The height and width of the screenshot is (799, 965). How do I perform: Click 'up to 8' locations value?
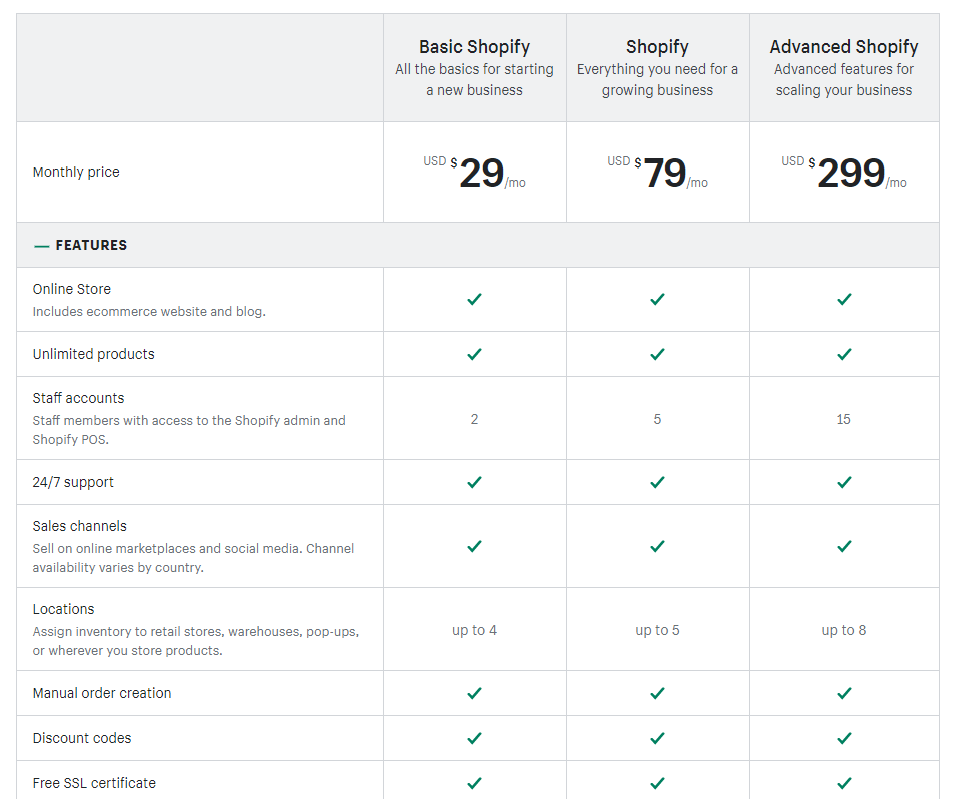pyautogui.click(x=844, y=630)
